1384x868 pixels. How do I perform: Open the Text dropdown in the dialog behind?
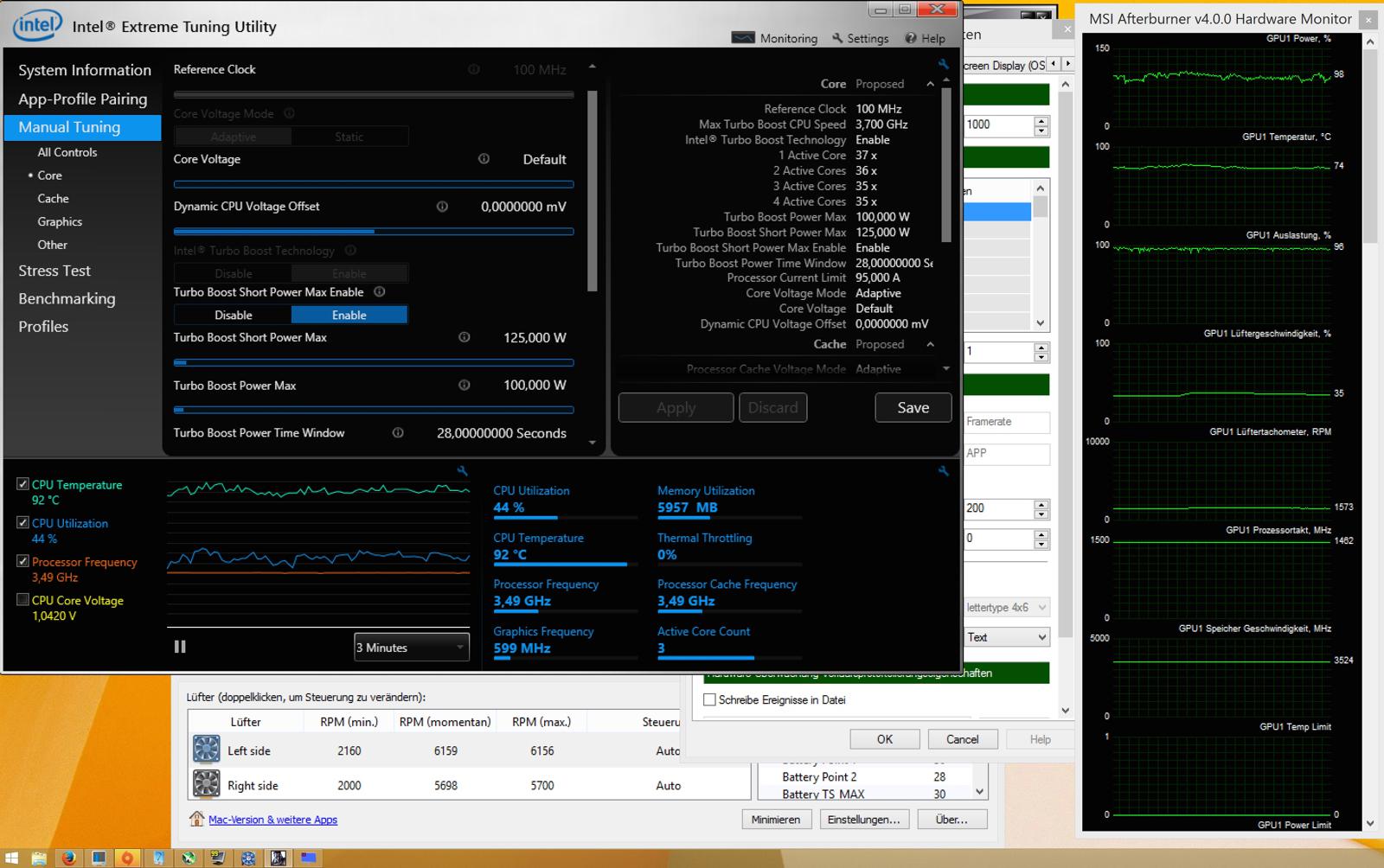pyautogui.click(x=1007, y=637)
